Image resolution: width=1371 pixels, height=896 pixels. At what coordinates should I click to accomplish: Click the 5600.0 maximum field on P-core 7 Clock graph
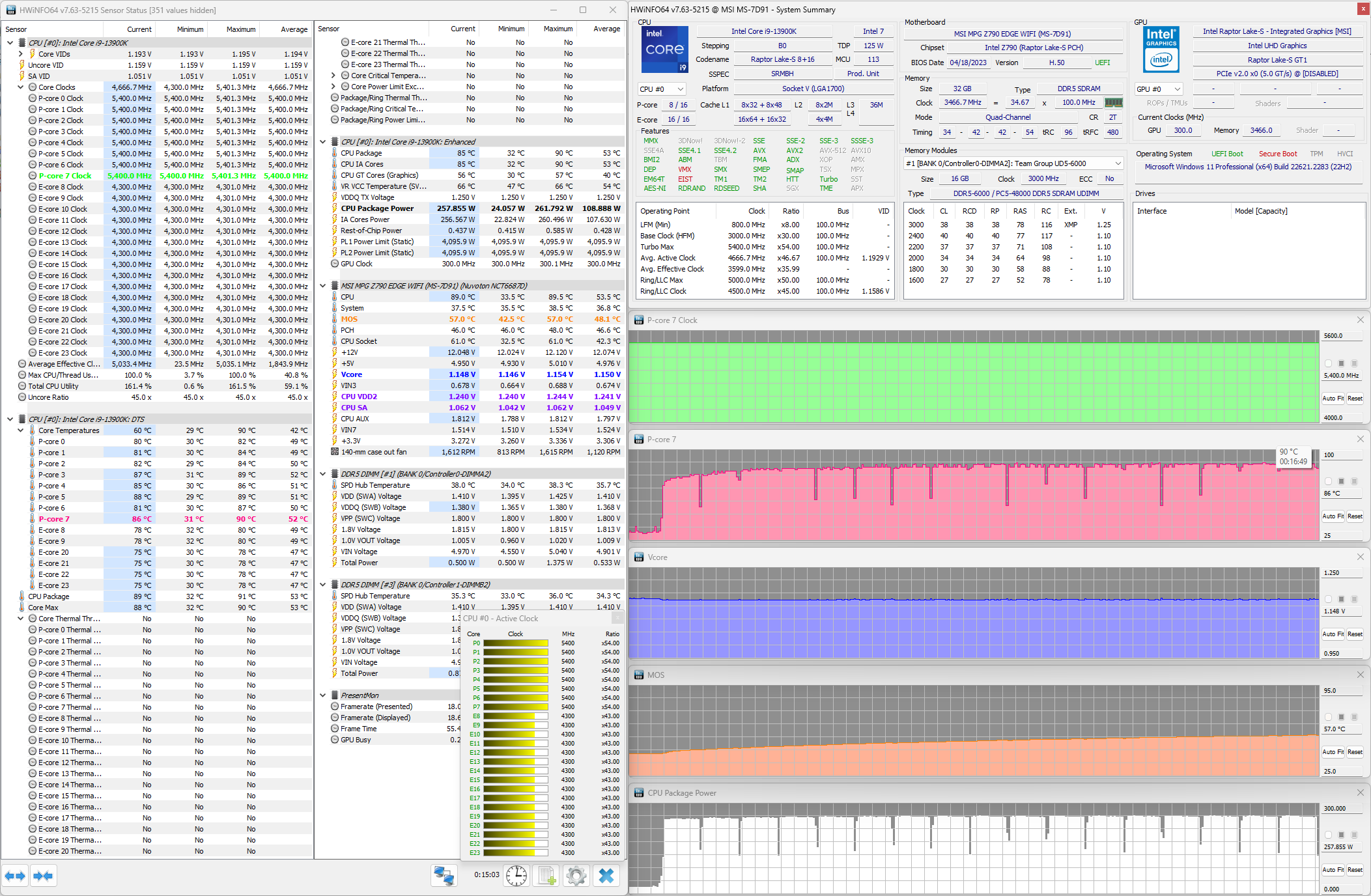coord(1341,336)
